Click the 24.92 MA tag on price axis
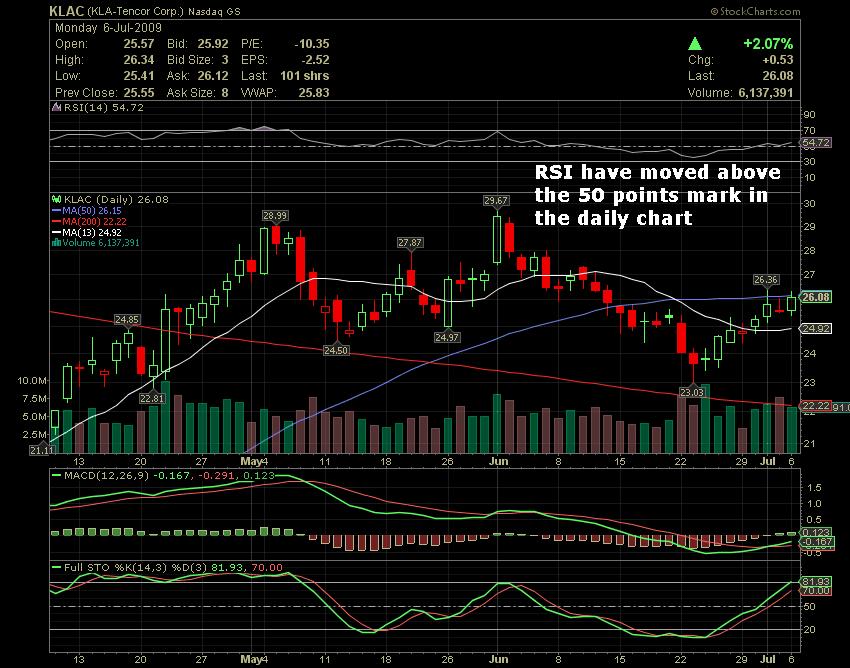The width and height of the screenshot is (850, 668). pyautogui.click(x=816, y=329)
